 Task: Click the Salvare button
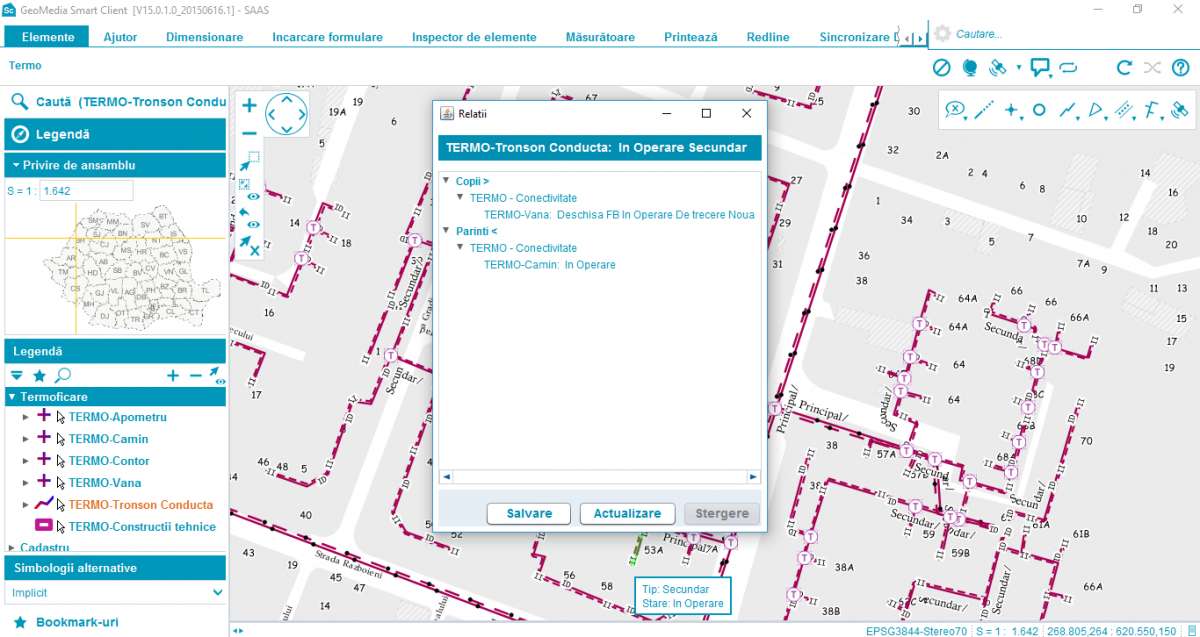pyautogui.click(x=529, y=513)
